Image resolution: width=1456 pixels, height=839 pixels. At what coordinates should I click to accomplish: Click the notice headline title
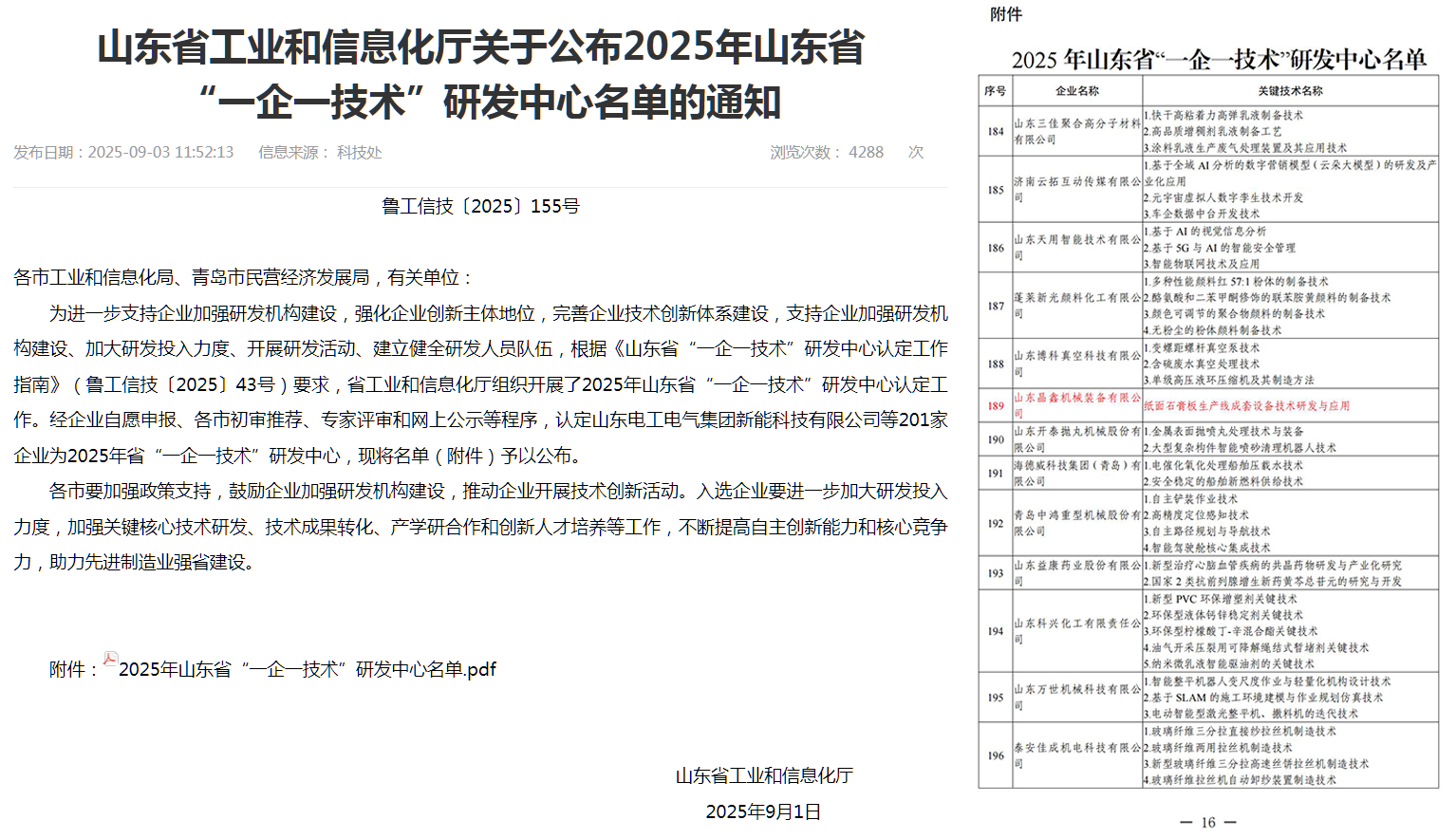[481, 75]
